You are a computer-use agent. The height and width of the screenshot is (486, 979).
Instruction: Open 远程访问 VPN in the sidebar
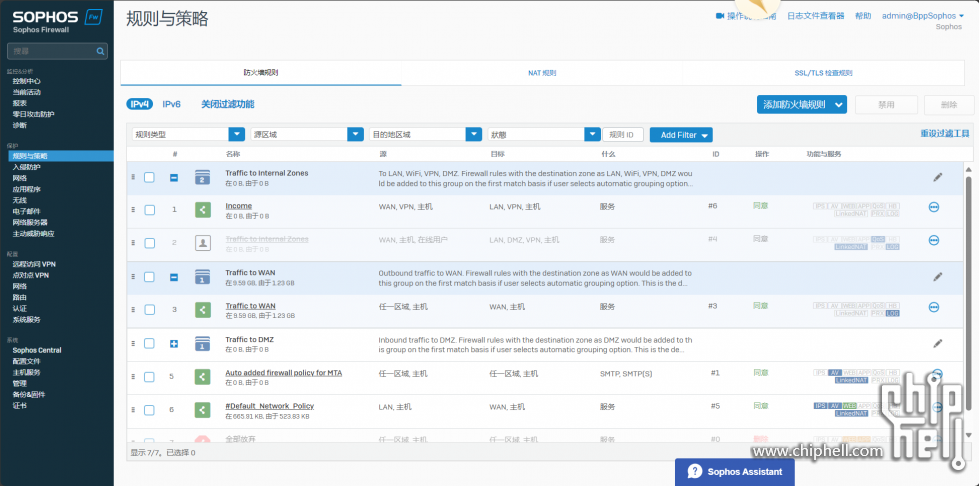(x=34, y=264)
